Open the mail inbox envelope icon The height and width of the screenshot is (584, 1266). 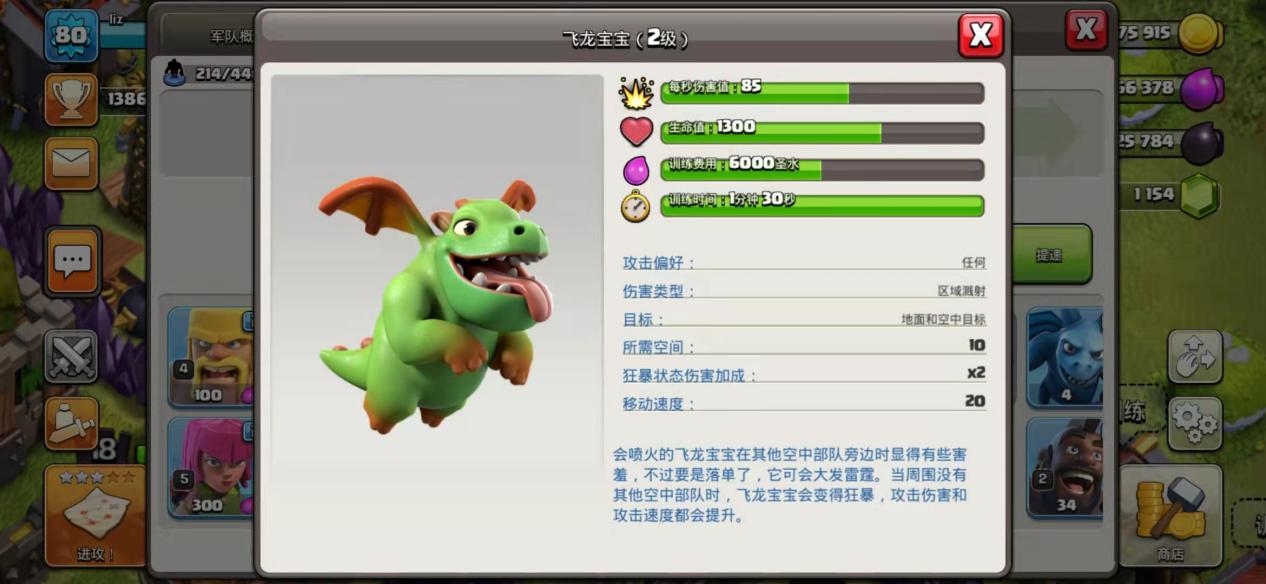click(71, 163)
